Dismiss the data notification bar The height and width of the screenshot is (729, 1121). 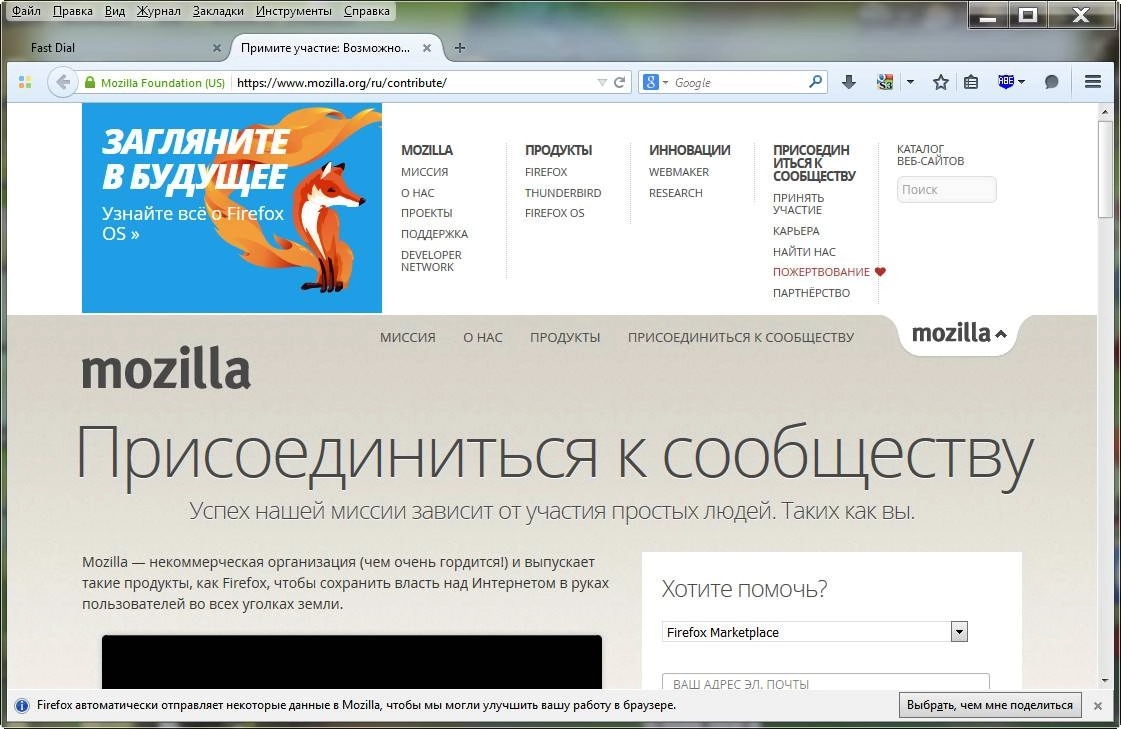[x=1097, y=706]
